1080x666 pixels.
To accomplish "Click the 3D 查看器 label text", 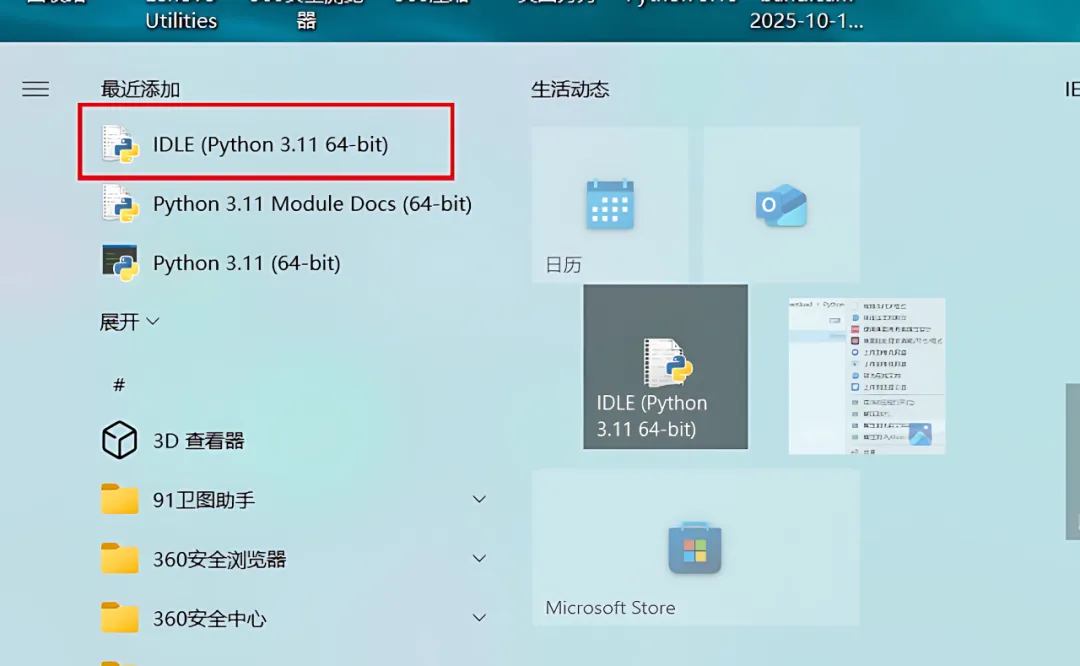I will [x=198, y=441].
